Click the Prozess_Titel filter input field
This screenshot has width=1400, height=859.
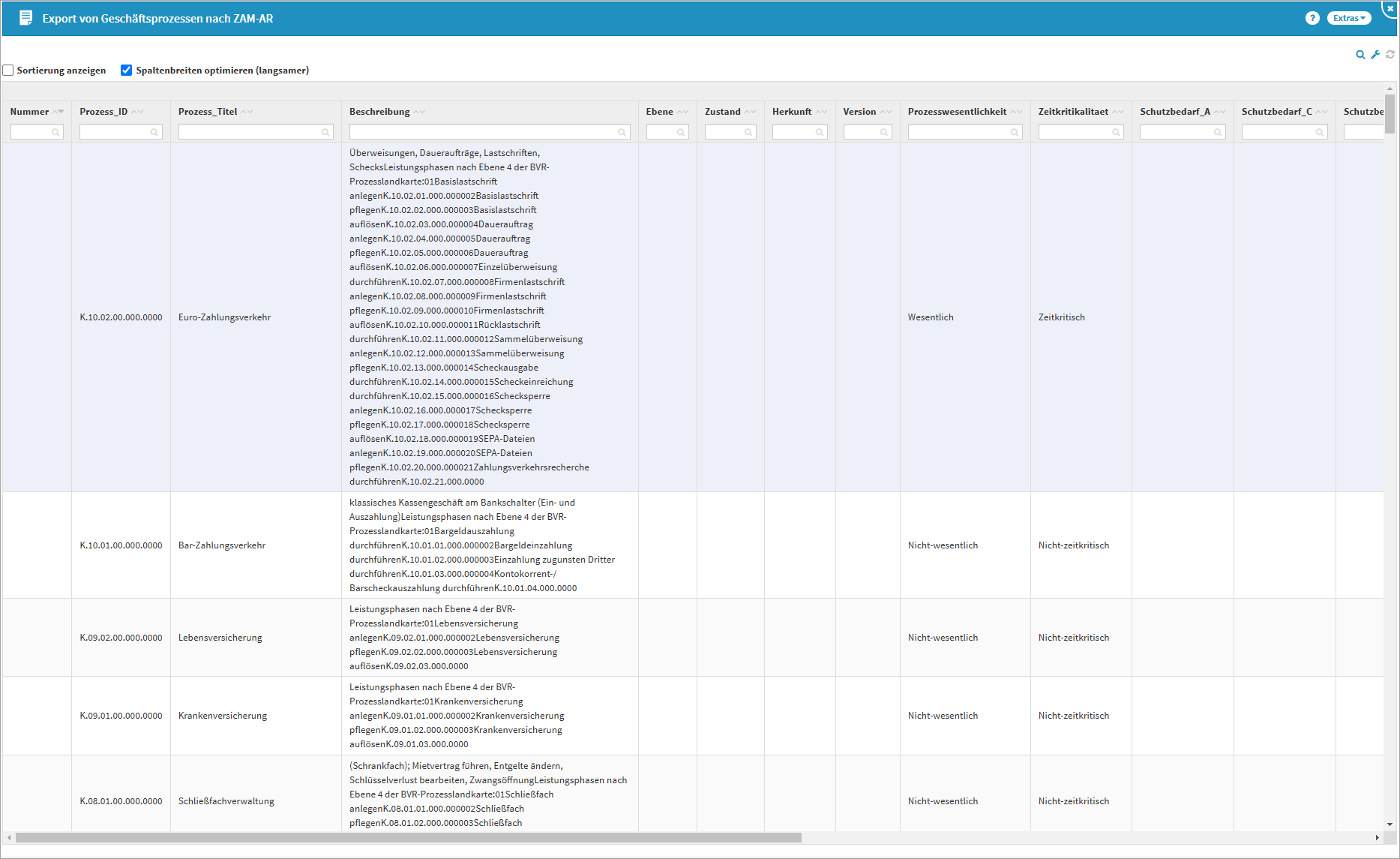point(250,132)
